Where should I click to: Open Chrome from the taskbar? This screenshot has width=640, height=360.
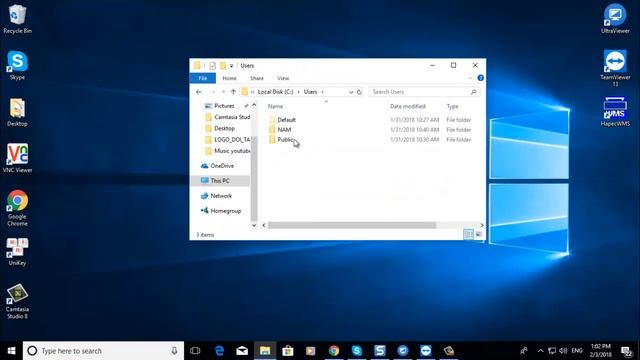[x=334, y=351]
